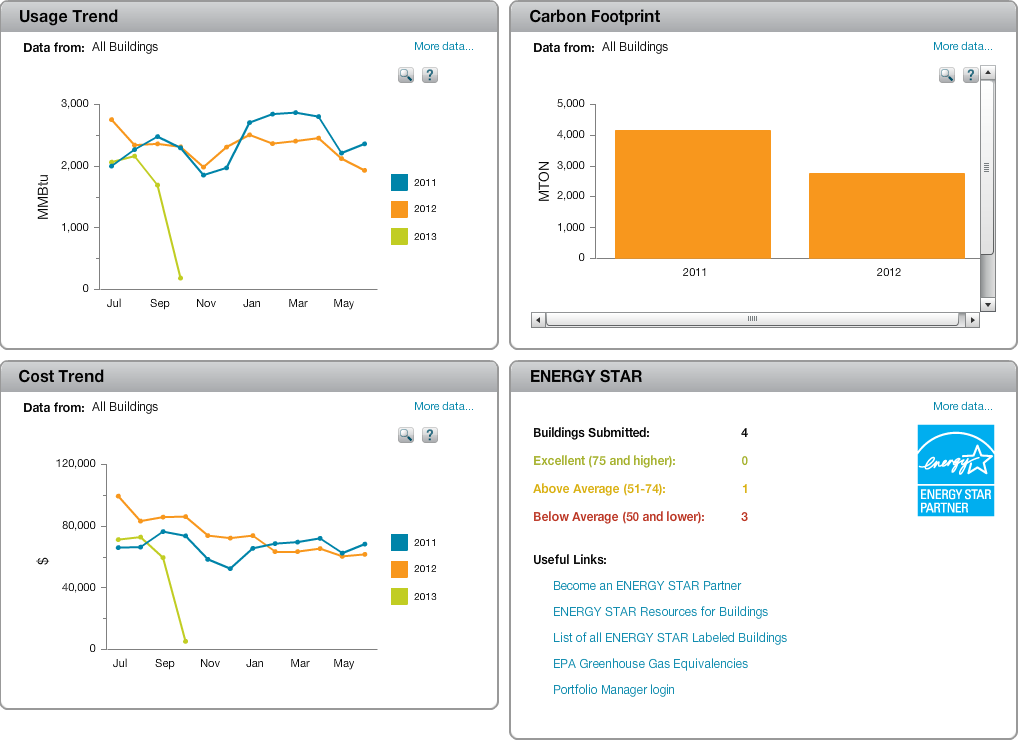
Task: Open Become an ENERGY STAR Partner link
Action: click(647, 586)
